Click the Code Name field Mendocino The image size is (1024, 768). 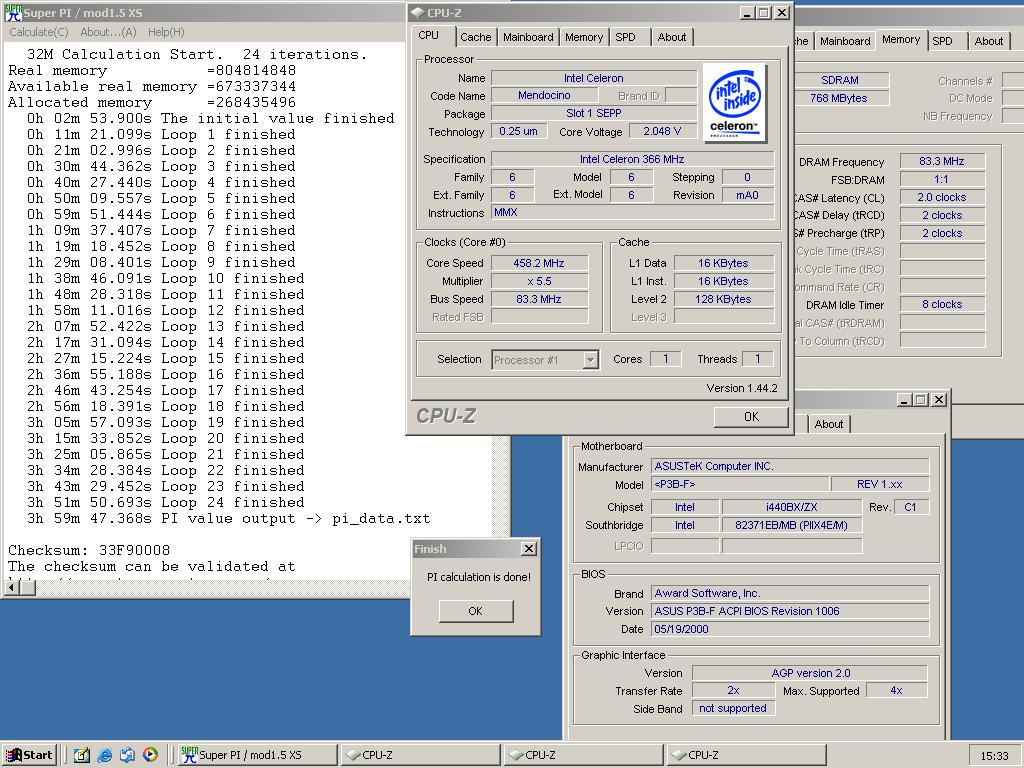(x=544, y=95)
